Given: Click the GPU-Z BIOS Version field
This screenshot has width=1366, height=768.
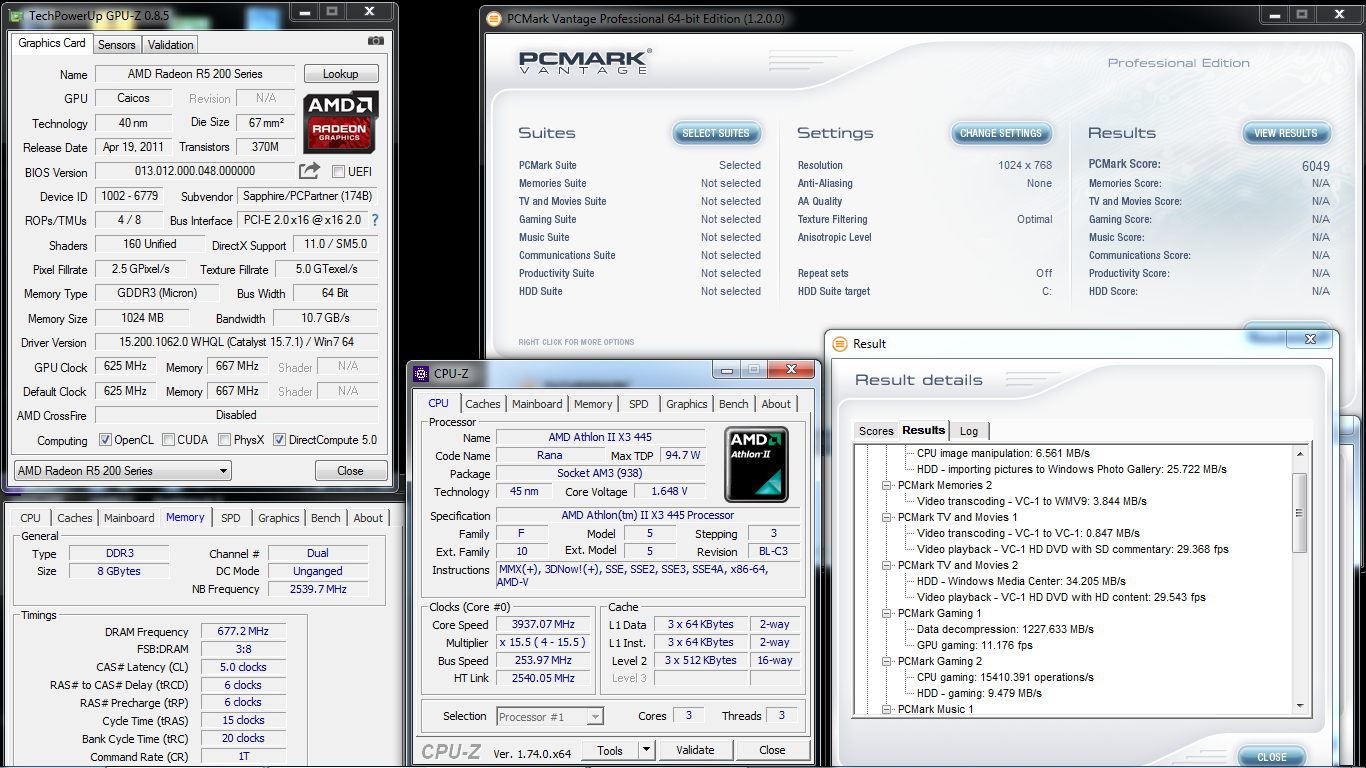Looking at the screenshot, I should (195, 171).
